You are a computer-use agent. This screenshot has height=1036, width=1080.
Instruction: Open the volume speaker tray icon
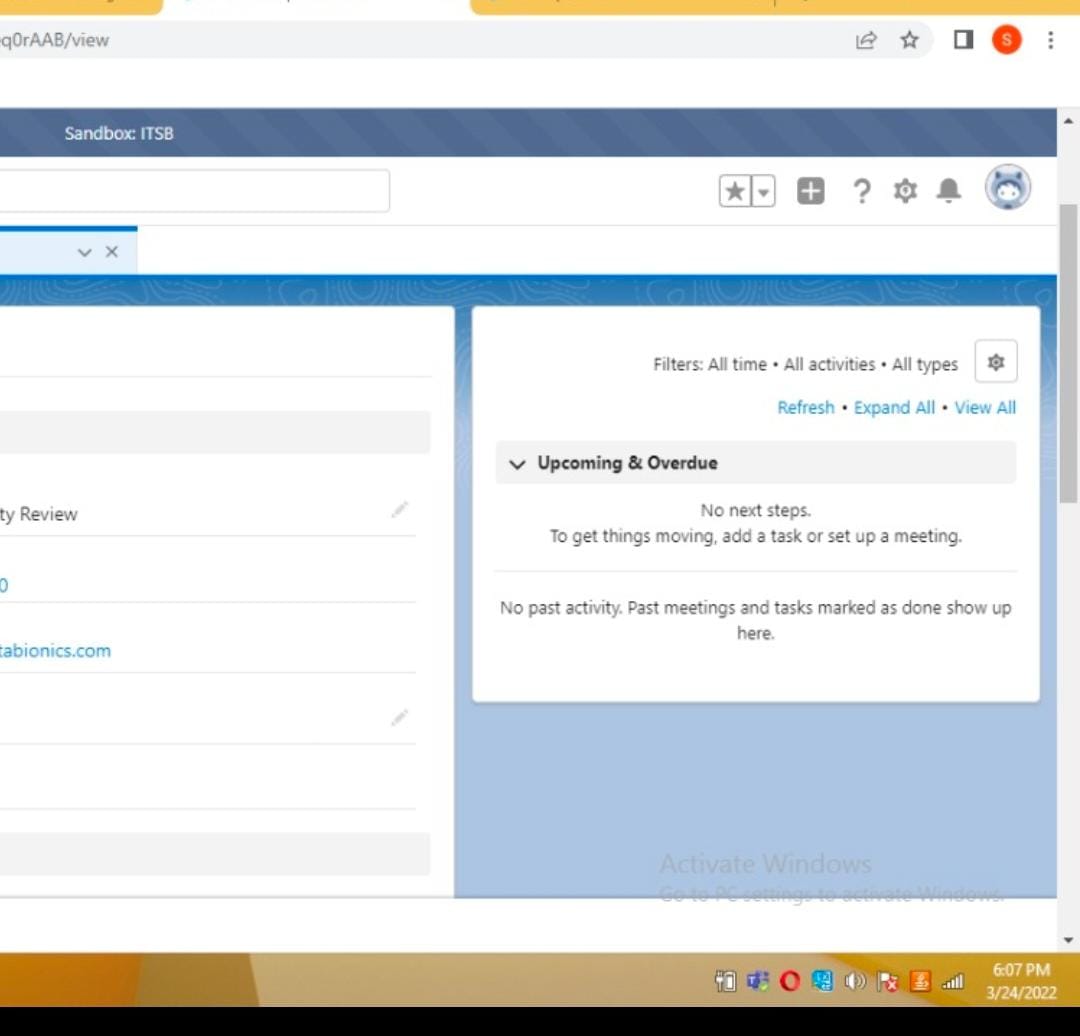pos(855,980)
